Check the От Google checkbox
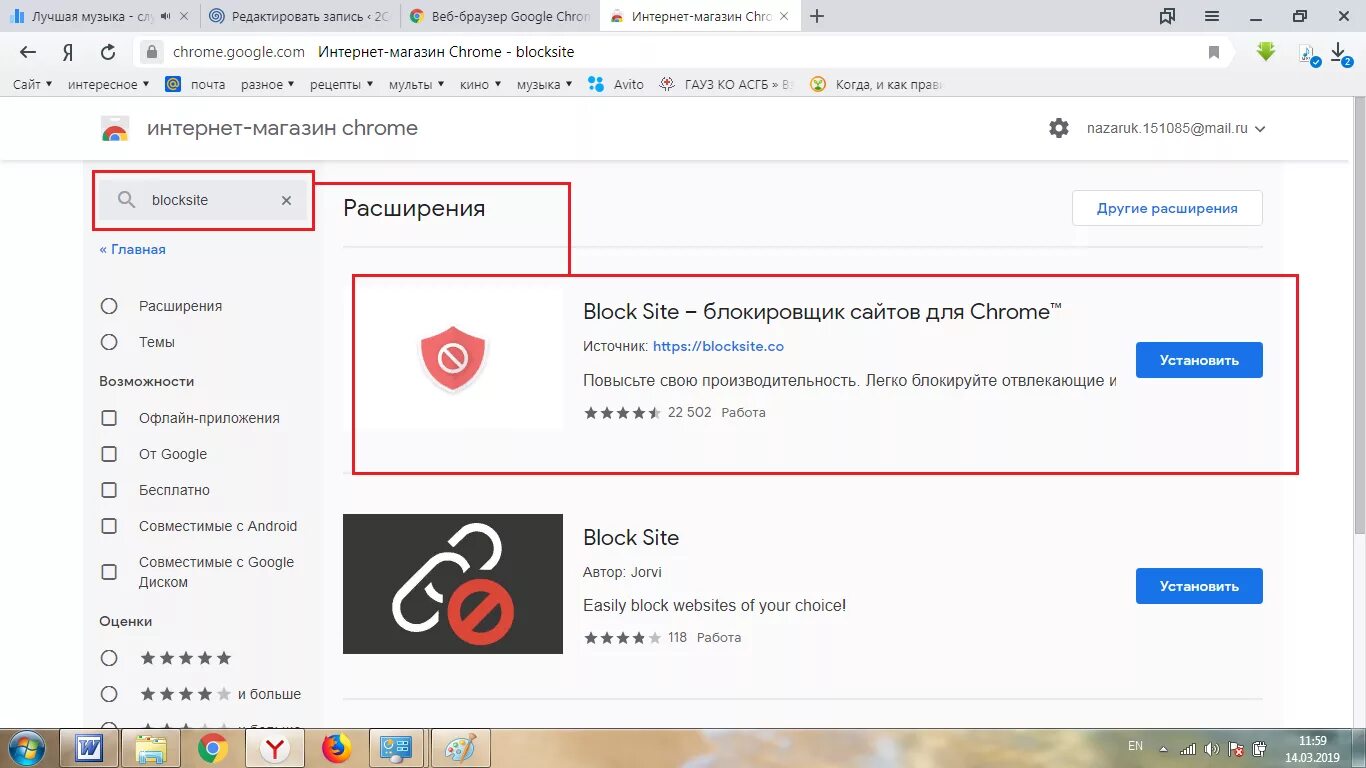The height and width of the screenshot is (768, 1366). [109, 454]
